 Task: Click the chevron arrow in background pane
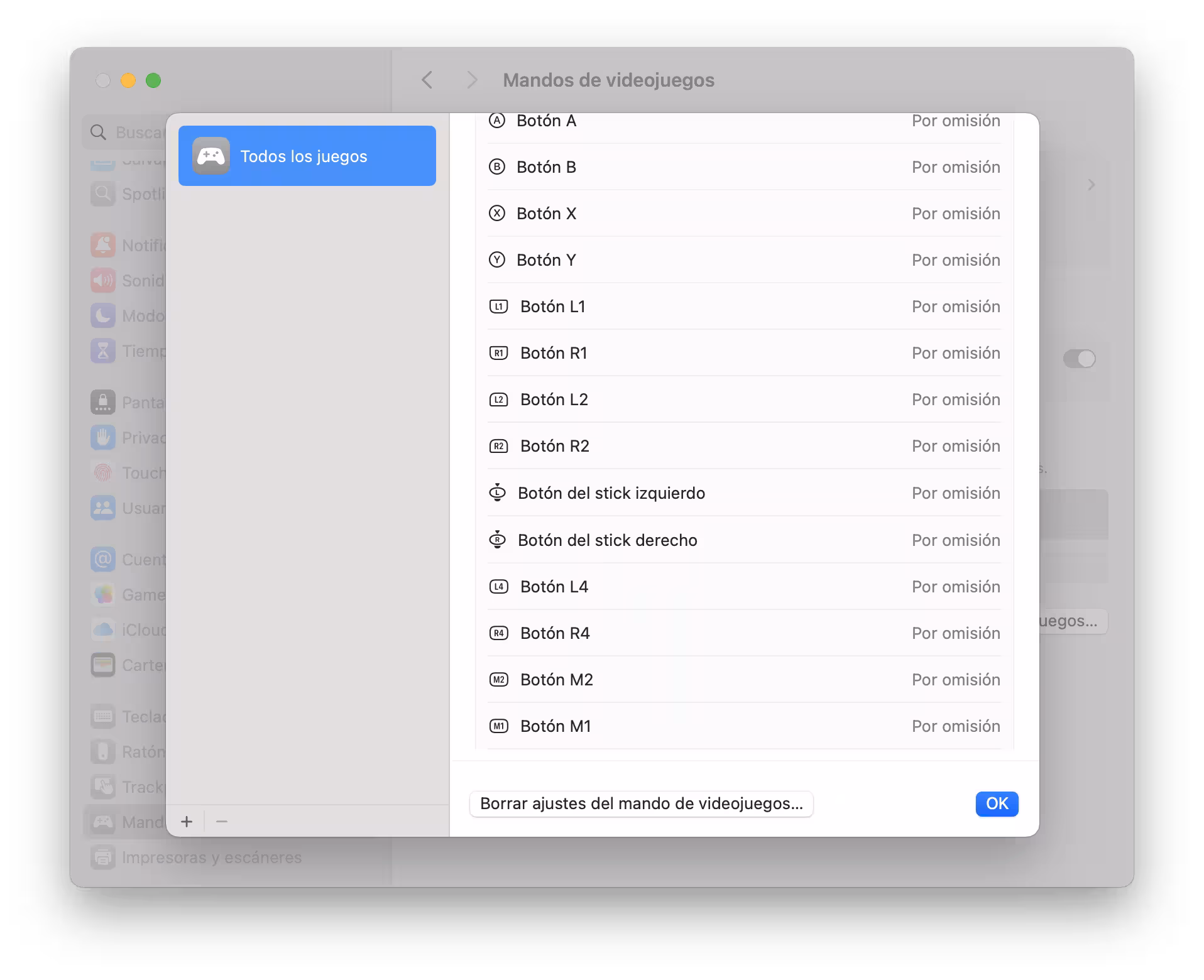coord(1092,185)
